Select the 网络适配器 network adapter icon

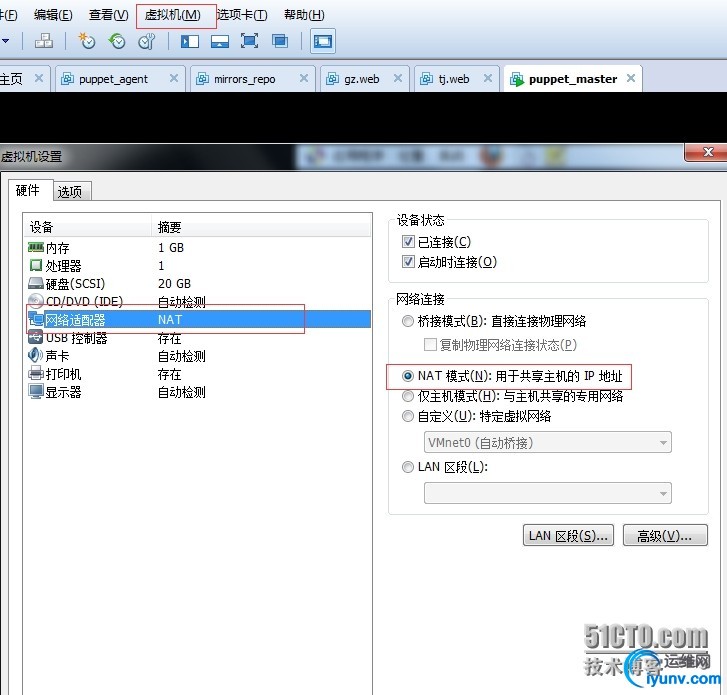click(36, 319)
